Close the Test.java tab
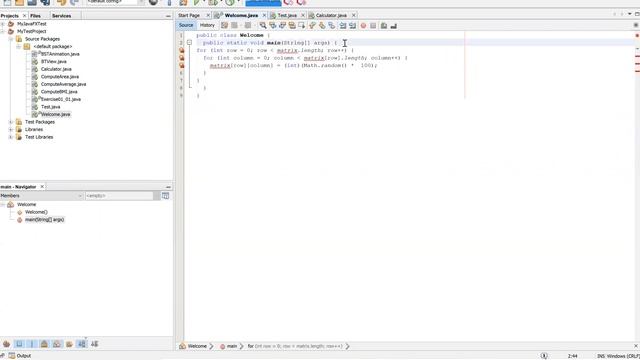 pyautogui.click(x=303, y=15)
